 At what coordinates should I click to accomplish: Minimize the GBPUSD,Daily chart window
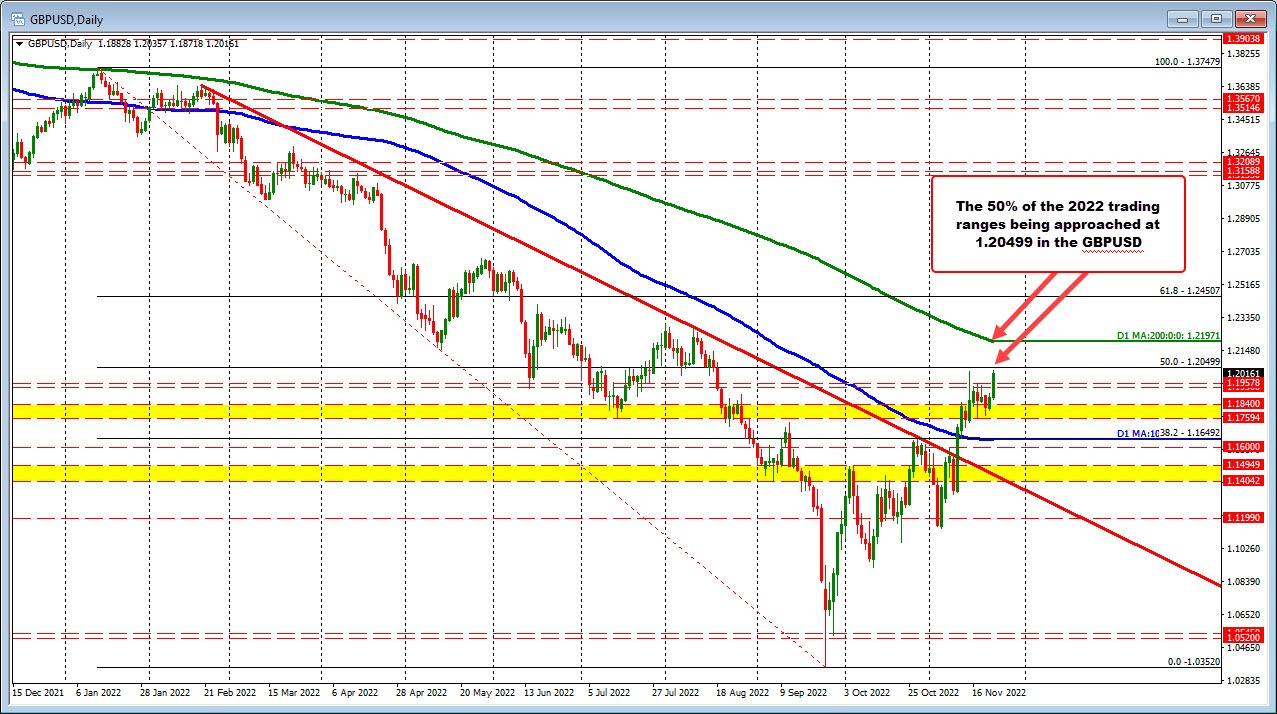[1184, 17]
